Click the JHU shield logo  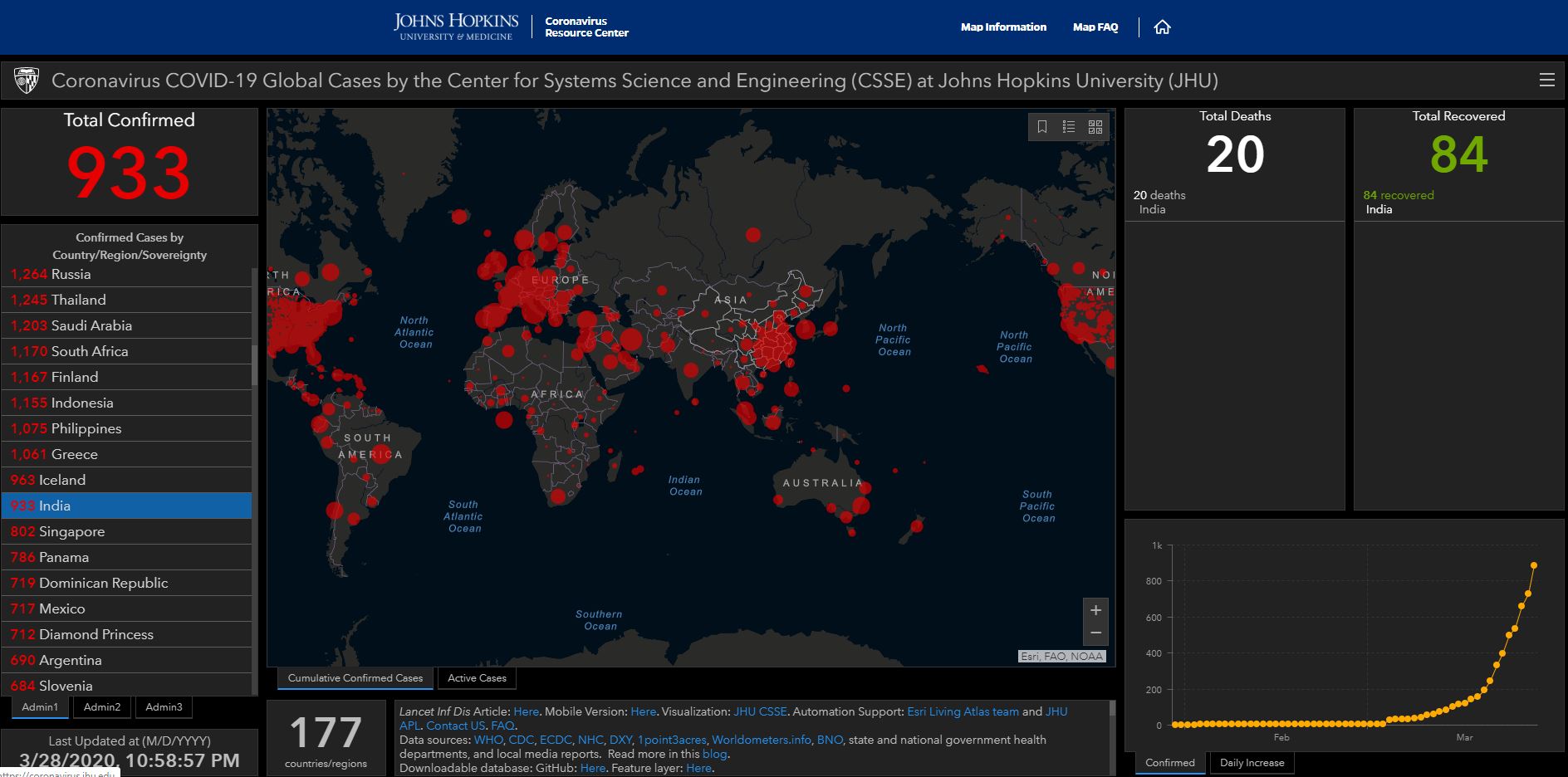[27, 81]
